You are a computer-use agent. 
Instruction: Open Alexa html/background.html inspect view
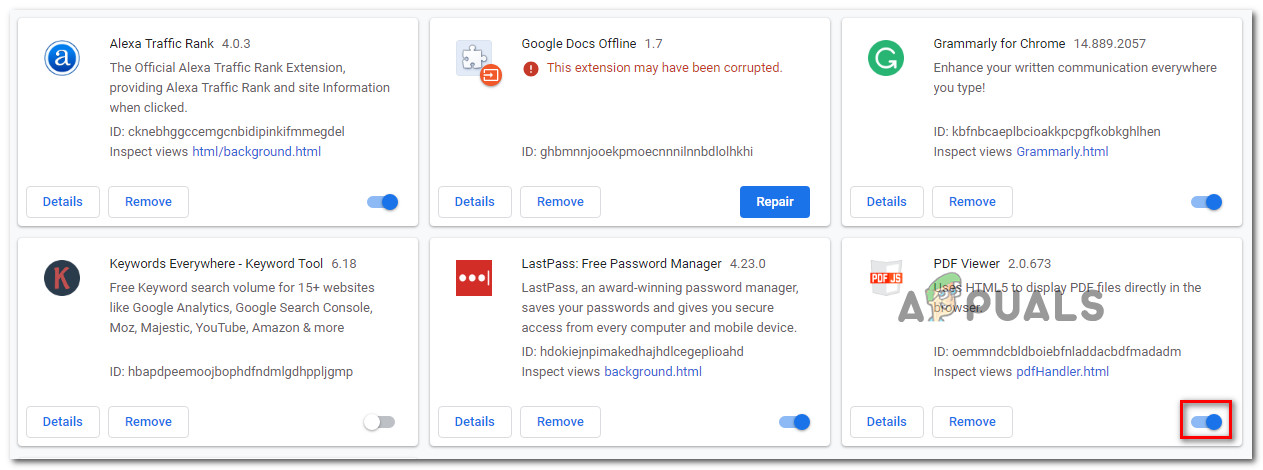point(256,151)
